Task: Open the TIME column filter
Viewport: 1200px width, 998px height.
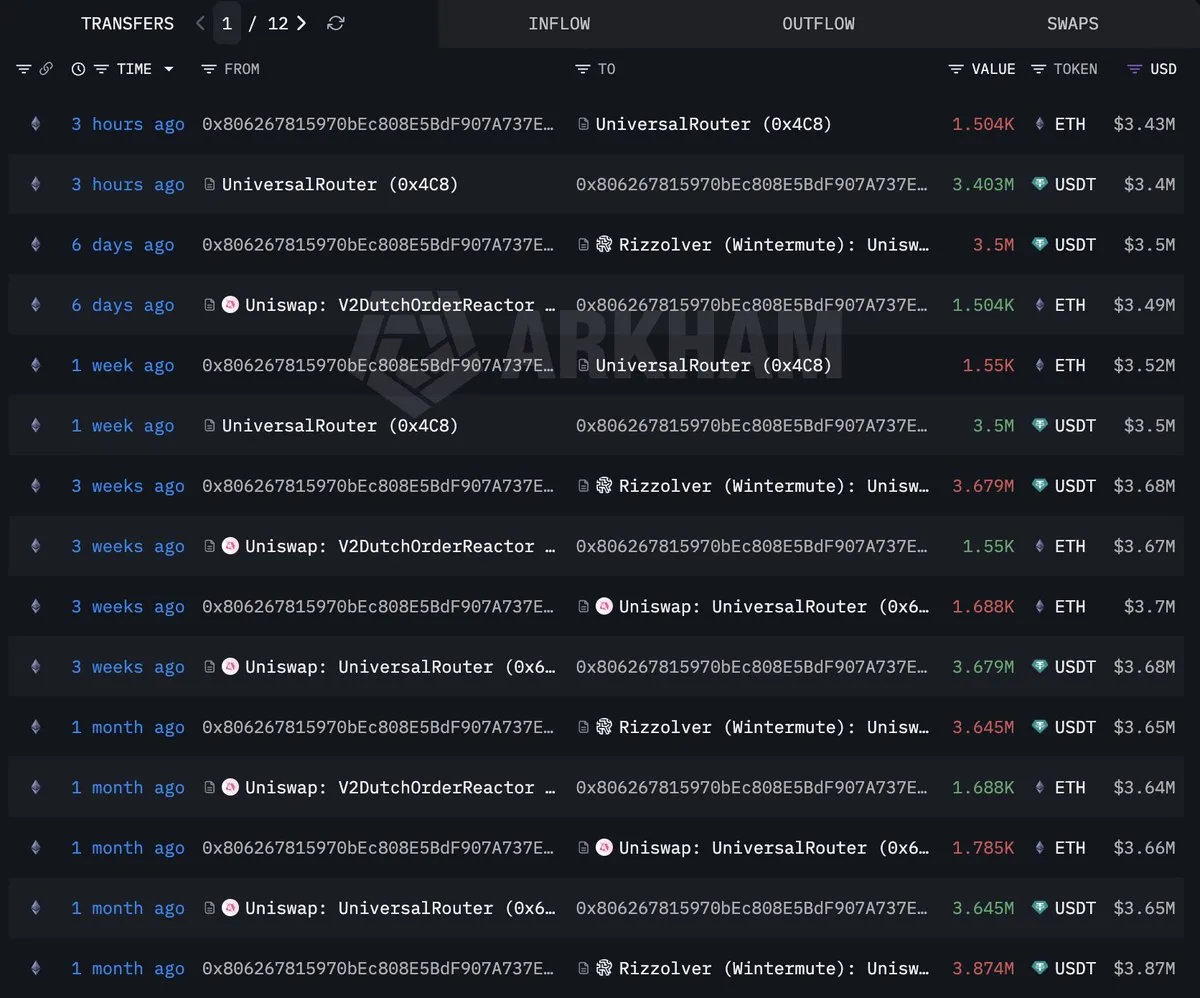Action: point(101,69)
